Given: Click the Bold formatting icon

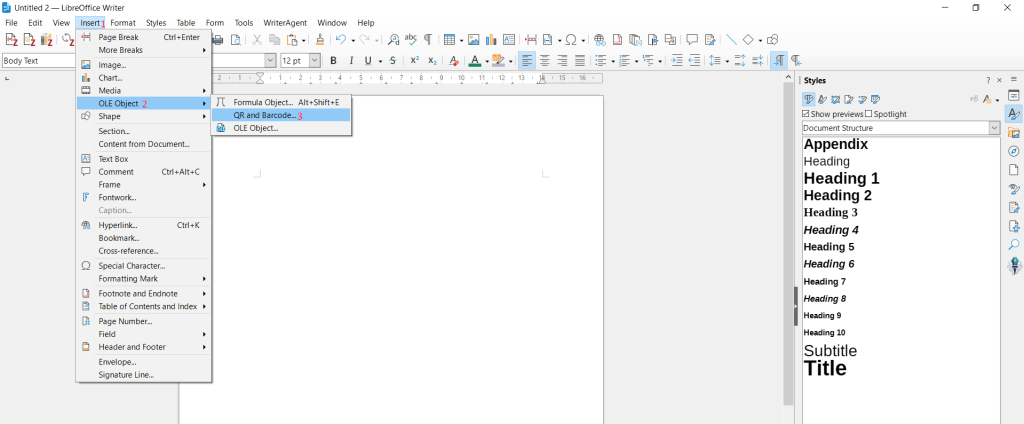Looking at the screenshot, I should (x=333, y=60).
